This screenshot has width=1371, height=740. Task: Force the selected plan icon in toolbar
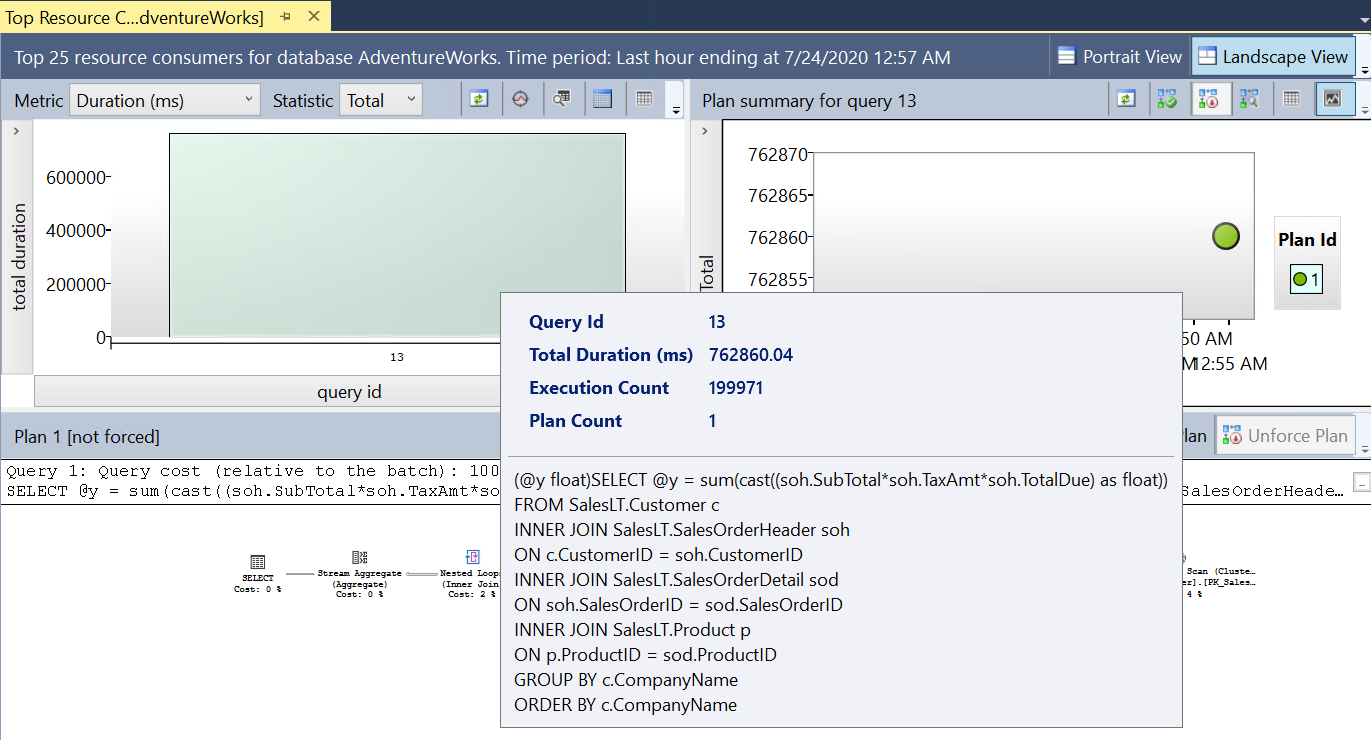(1167, 99)
